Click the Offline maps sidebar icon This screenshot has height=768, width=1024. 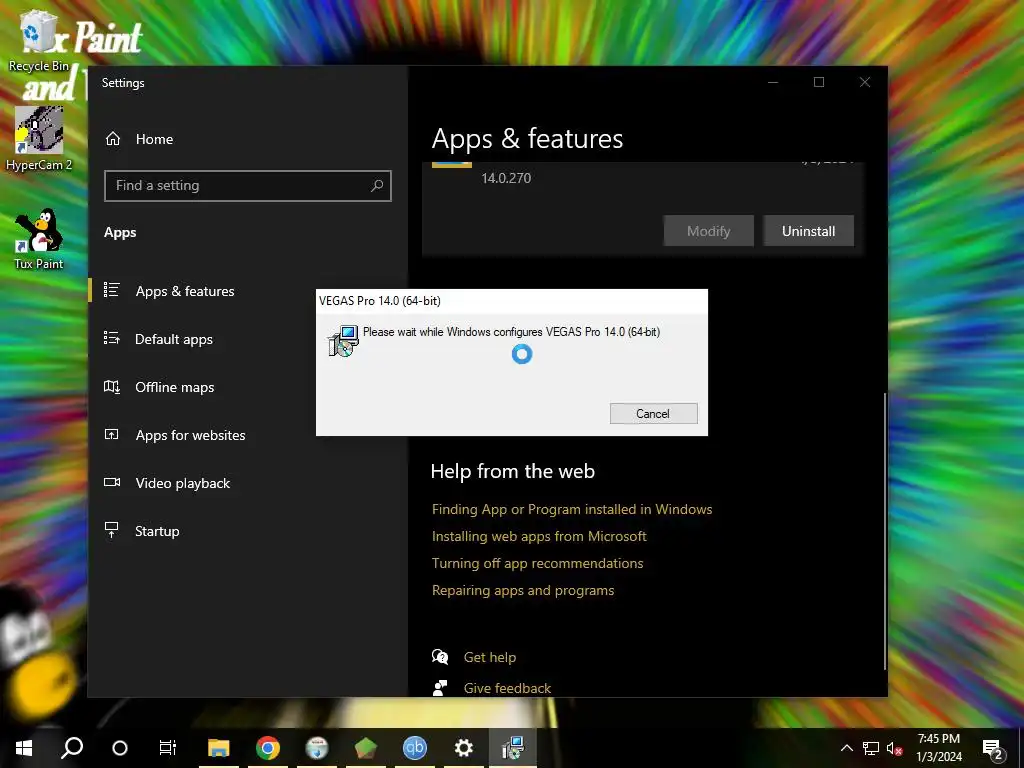(x=112, y=387)
